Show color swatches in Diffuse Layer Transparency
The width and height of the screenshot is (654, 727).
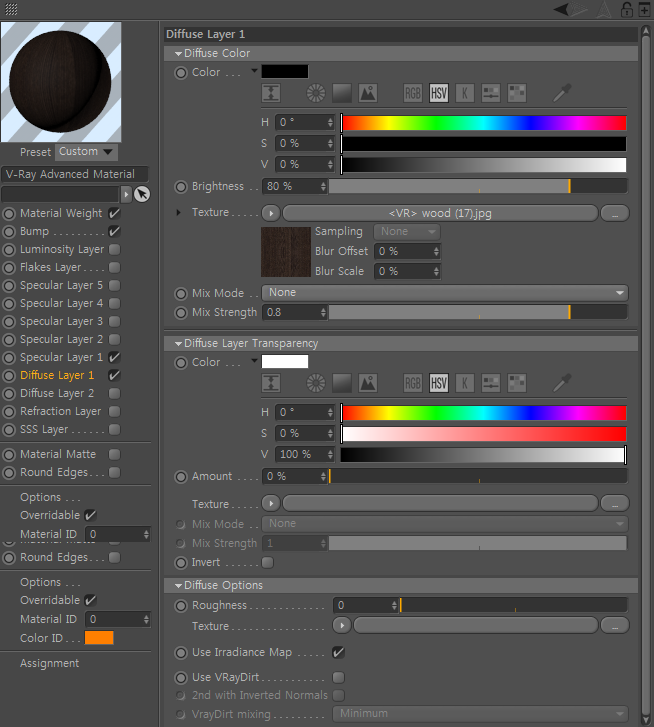(516, 383)
